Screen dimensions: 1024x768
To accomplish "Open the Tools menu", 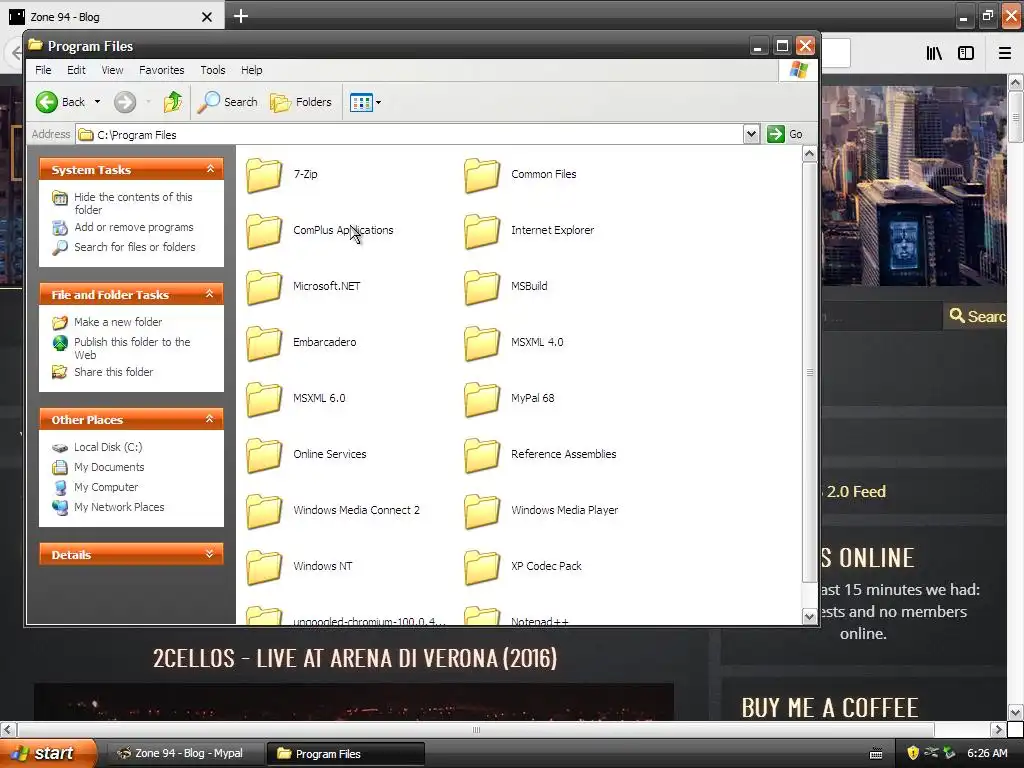I will coord(213,70).
